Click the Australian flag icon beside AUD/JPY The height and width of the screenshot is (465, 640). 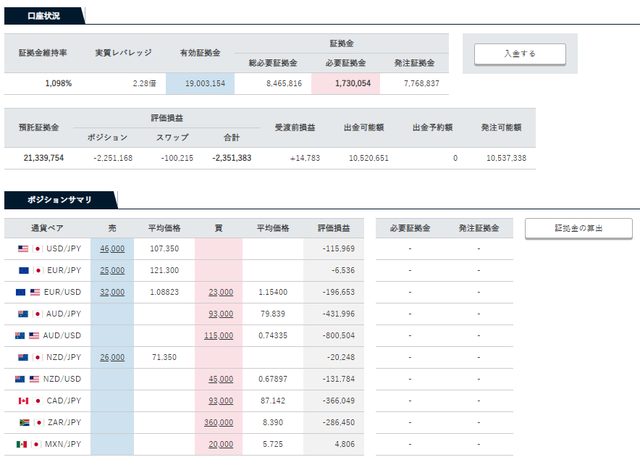coord(23,314)
